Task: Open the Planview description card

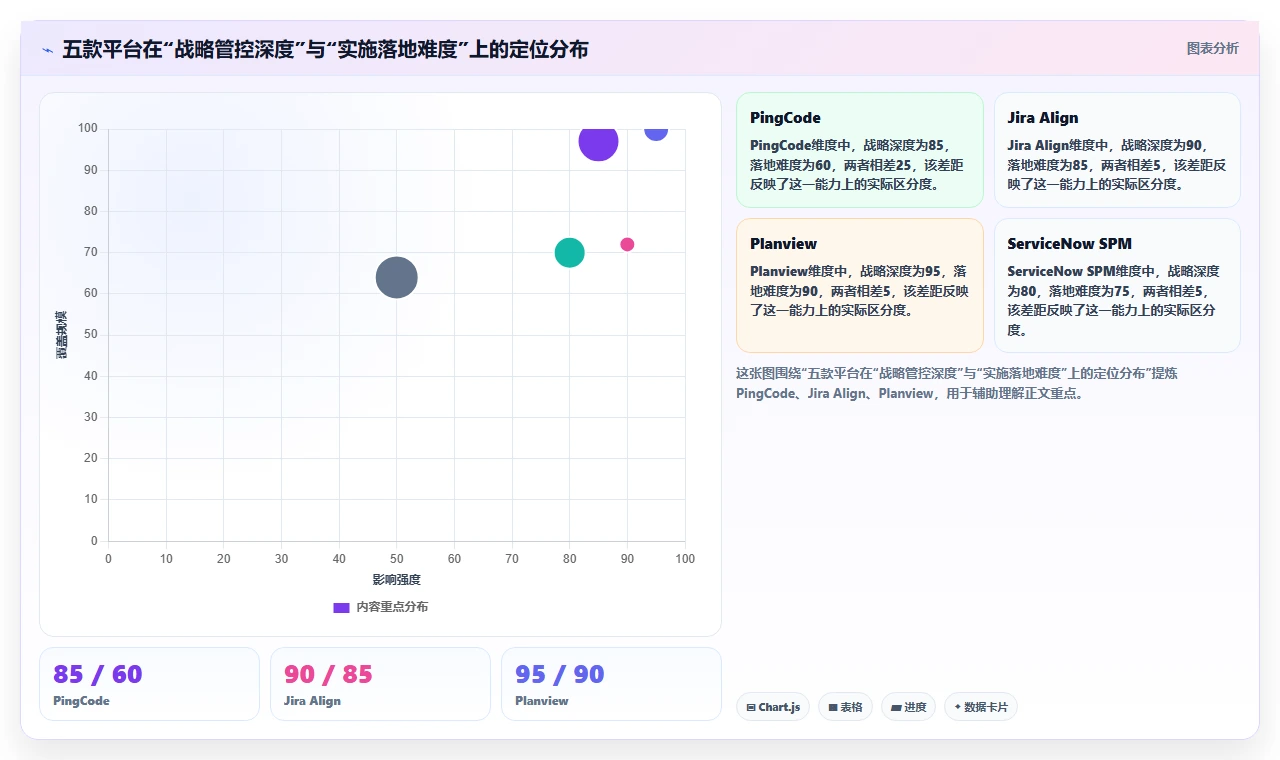Action: (x=860, y=285)
